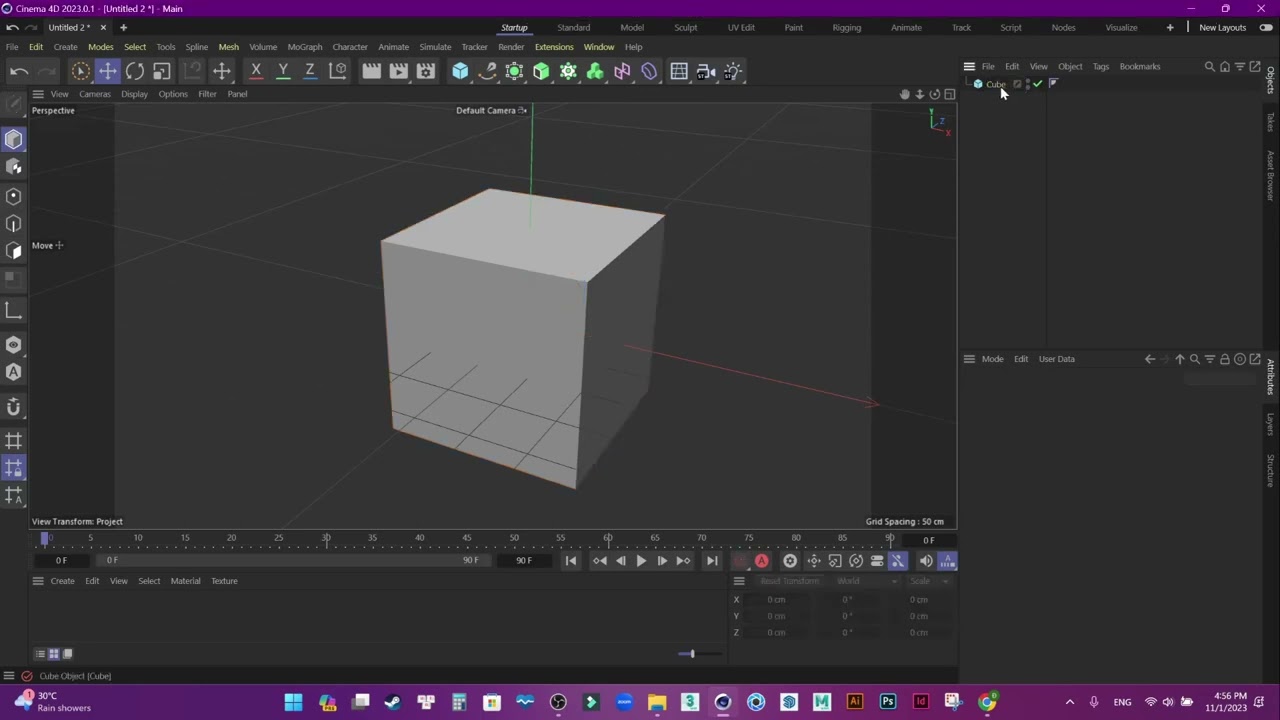This screenshot has height=720, width=1280.
Task: Open the Extensions menu
Action: (554, 47)
